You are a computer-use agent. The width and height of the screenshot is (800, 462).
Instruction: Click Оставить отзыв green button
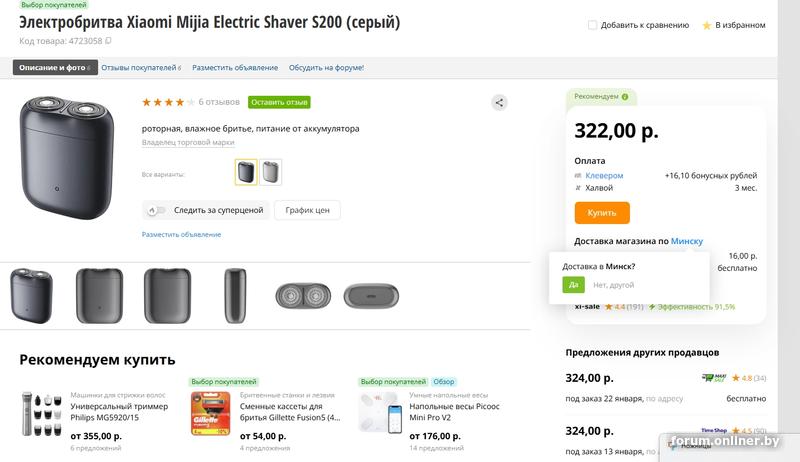(x=279, y=102)
